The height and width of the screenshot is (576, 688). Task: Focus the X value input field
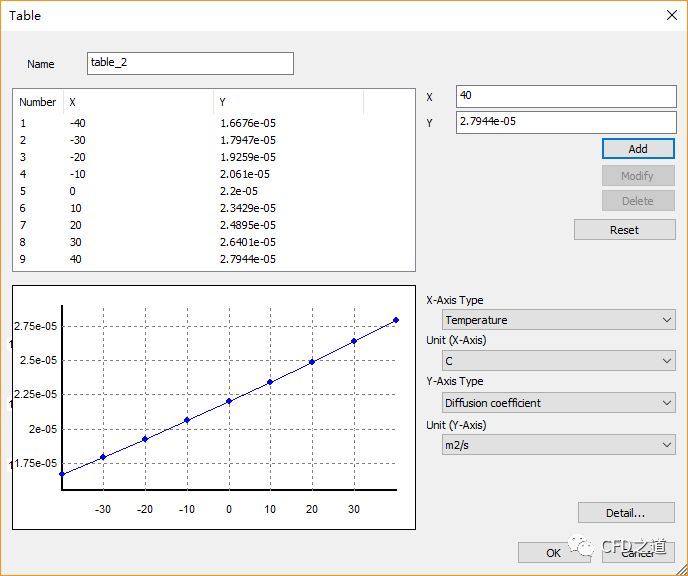[x=565, y=96]
